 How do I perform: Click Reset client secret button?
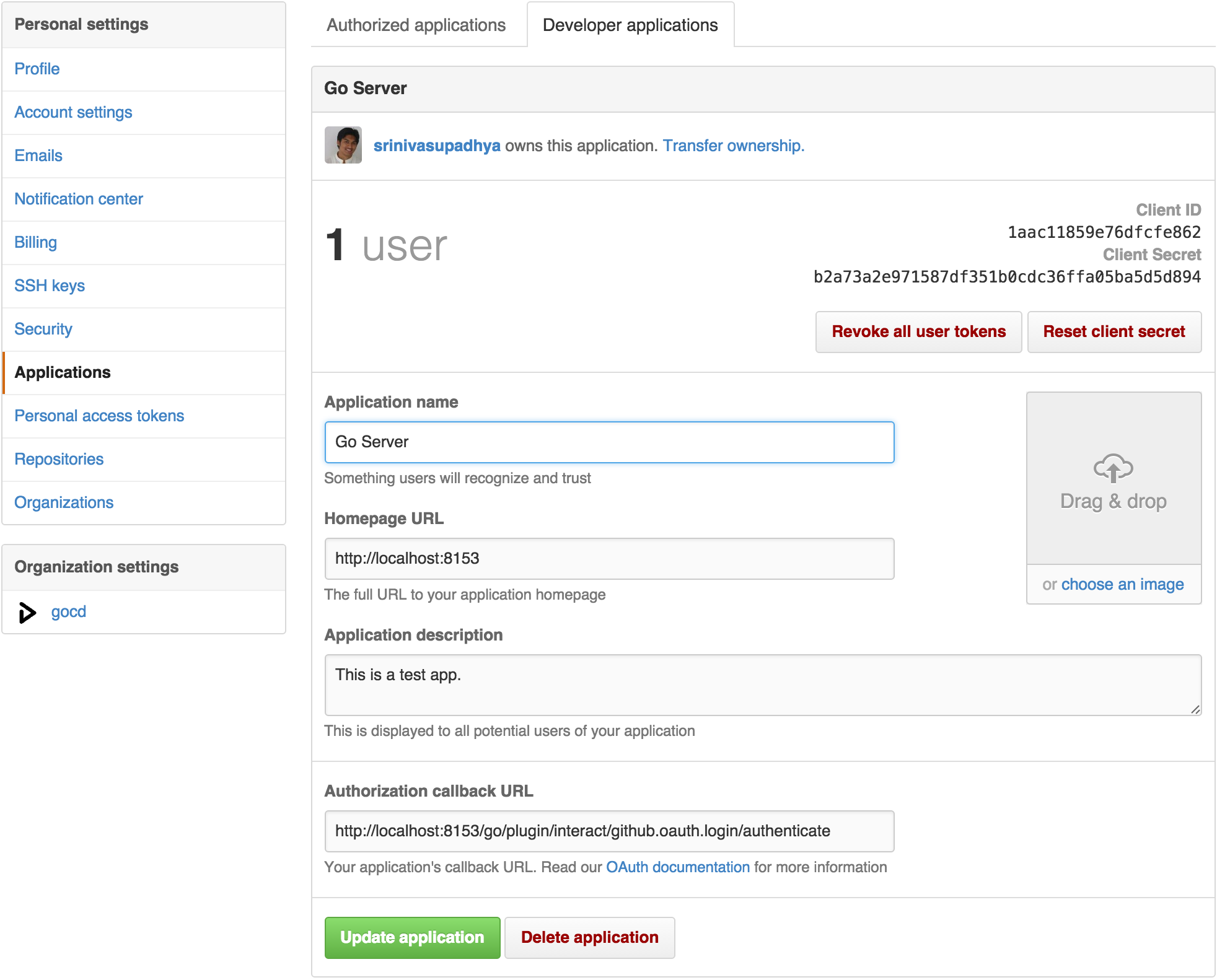point(1114,331)
